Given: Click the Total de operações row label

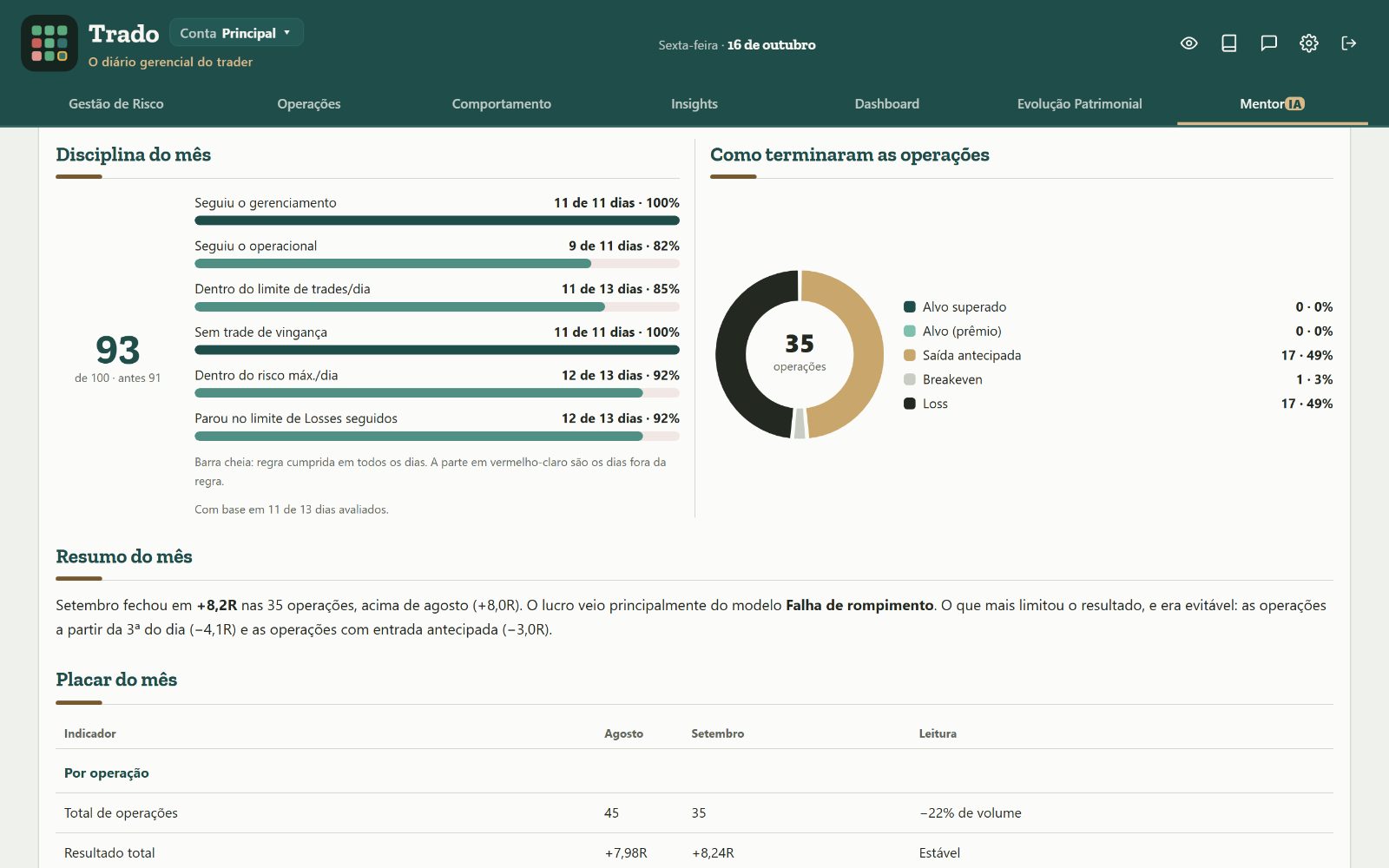Looking at the screenshot, I should 121,813.
